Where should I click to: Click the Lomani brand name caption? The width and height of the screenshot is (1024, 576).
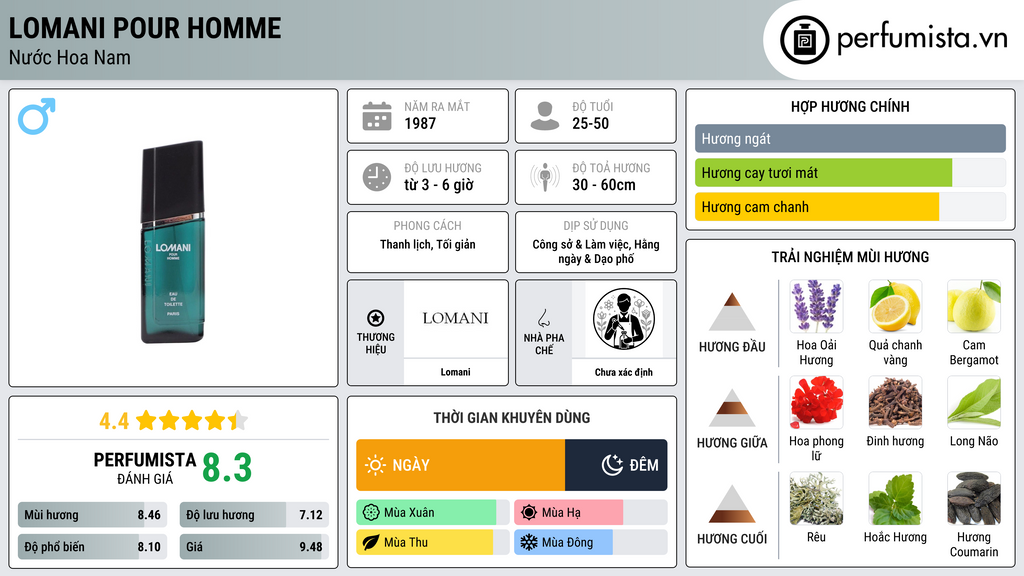point(455,372)
